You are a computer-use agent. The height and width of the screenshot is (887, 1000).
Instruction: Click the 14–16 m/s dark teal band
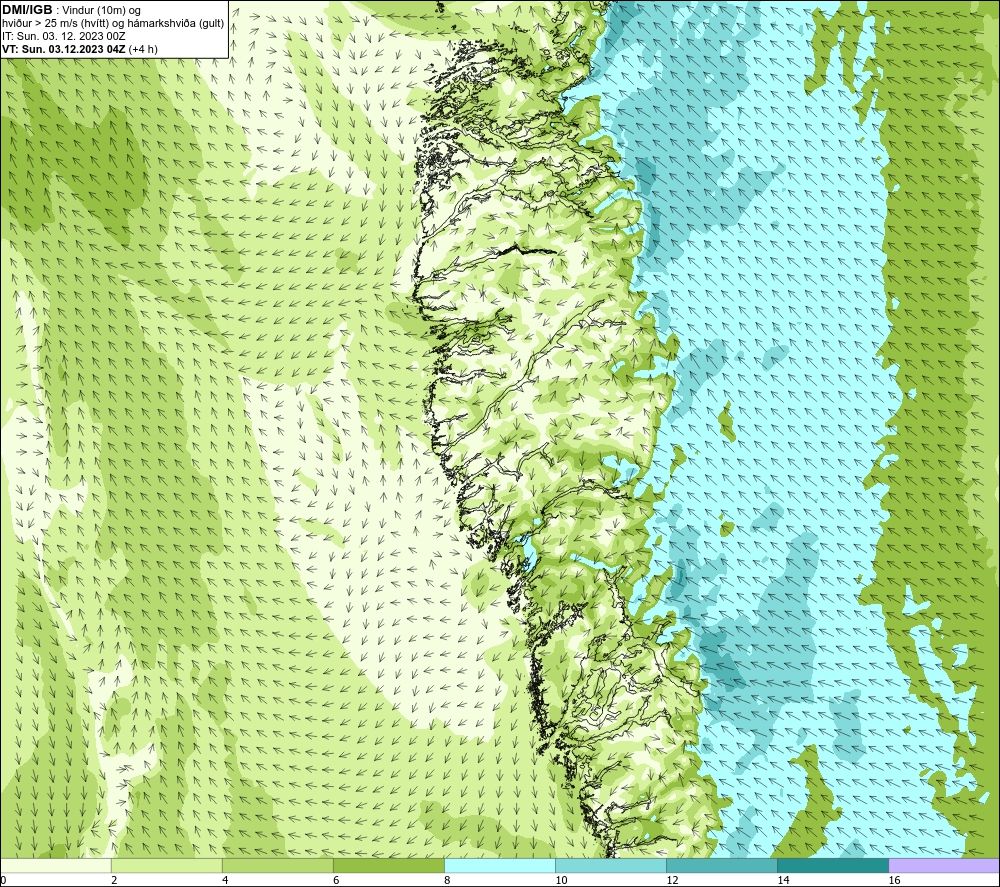(833, 865)
